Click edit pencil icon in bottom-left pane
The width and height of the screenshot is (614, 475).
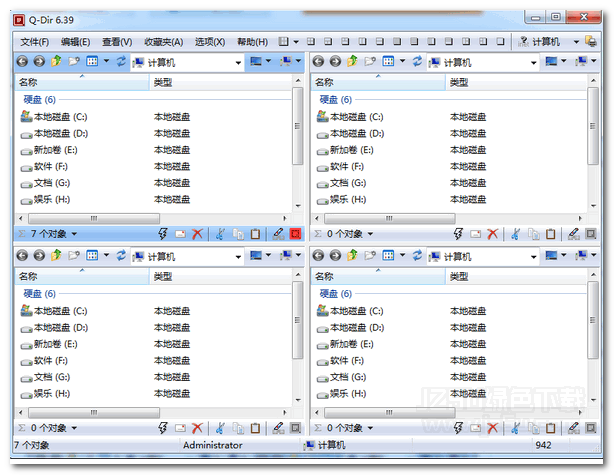tap(278, 428)
